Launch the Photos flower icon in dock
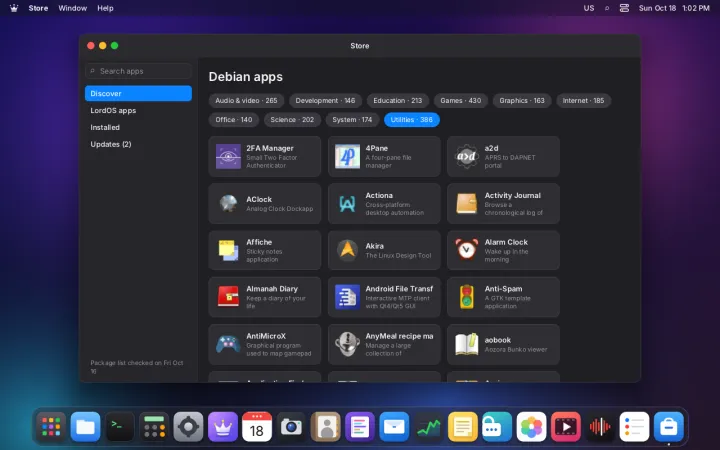Screen dimensions: 720x450 (531, 427)
